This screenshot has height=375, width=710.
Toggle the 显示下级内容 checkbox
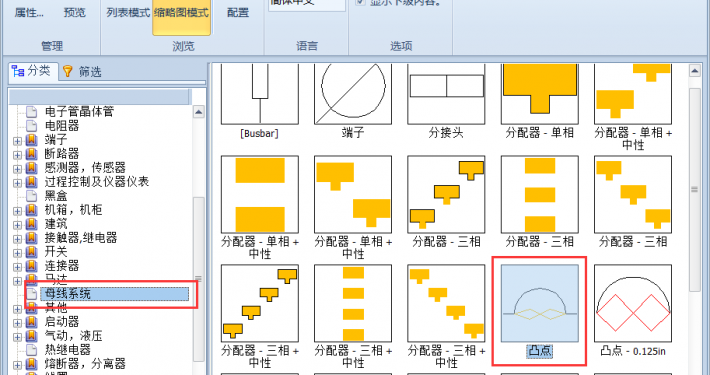coord(360,2)
